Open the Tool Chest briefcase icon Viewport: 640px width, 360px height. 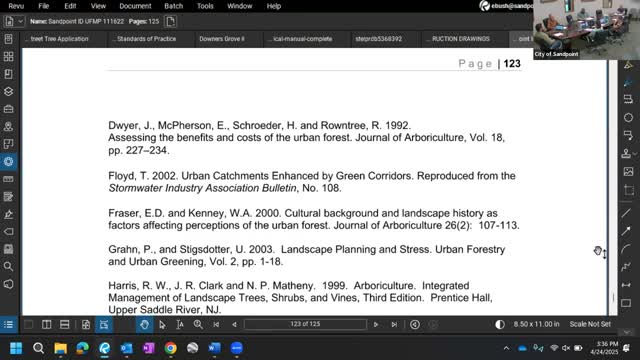[8, 109]
